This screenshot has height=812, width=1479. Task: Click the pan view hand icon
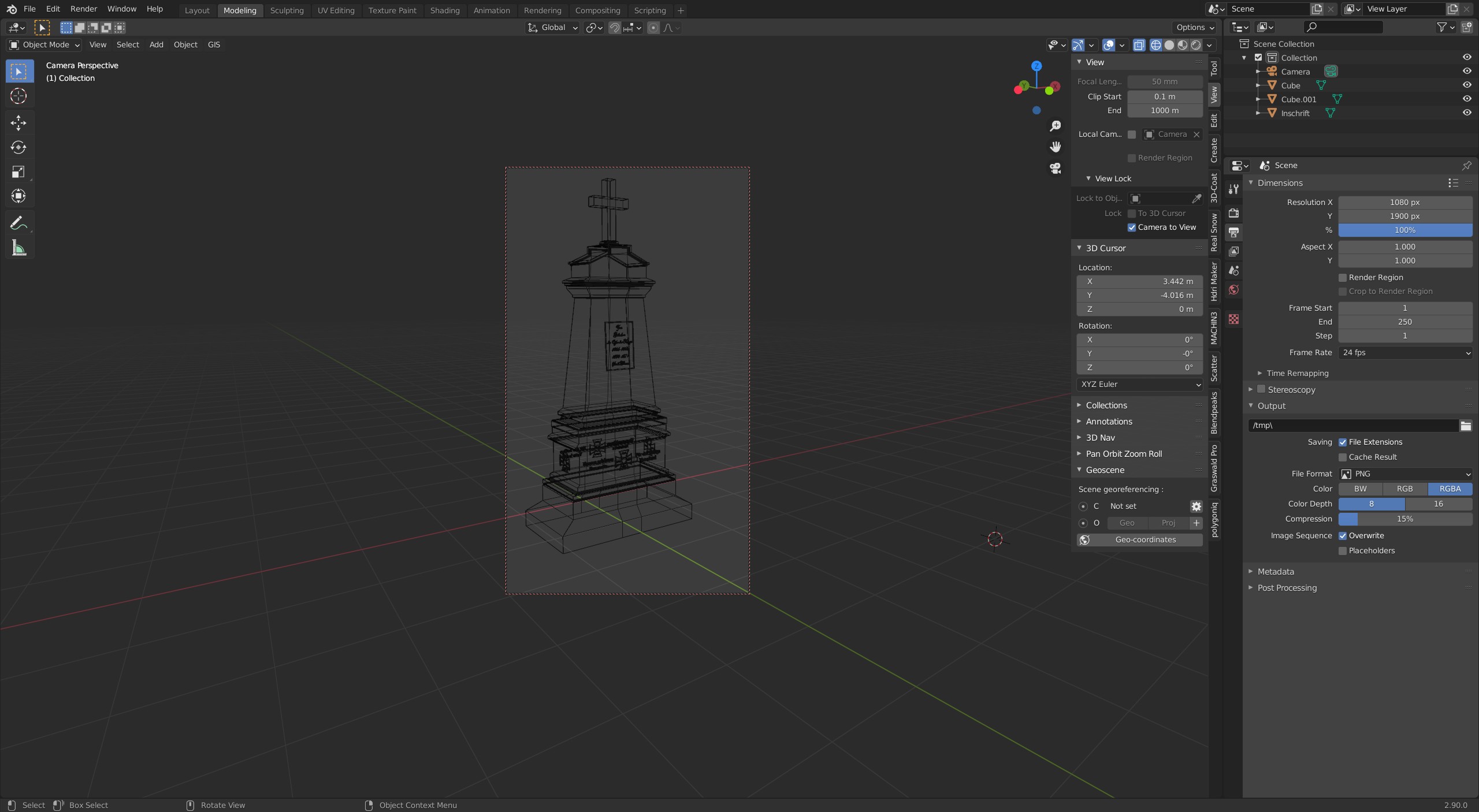tap(1056, 147)
